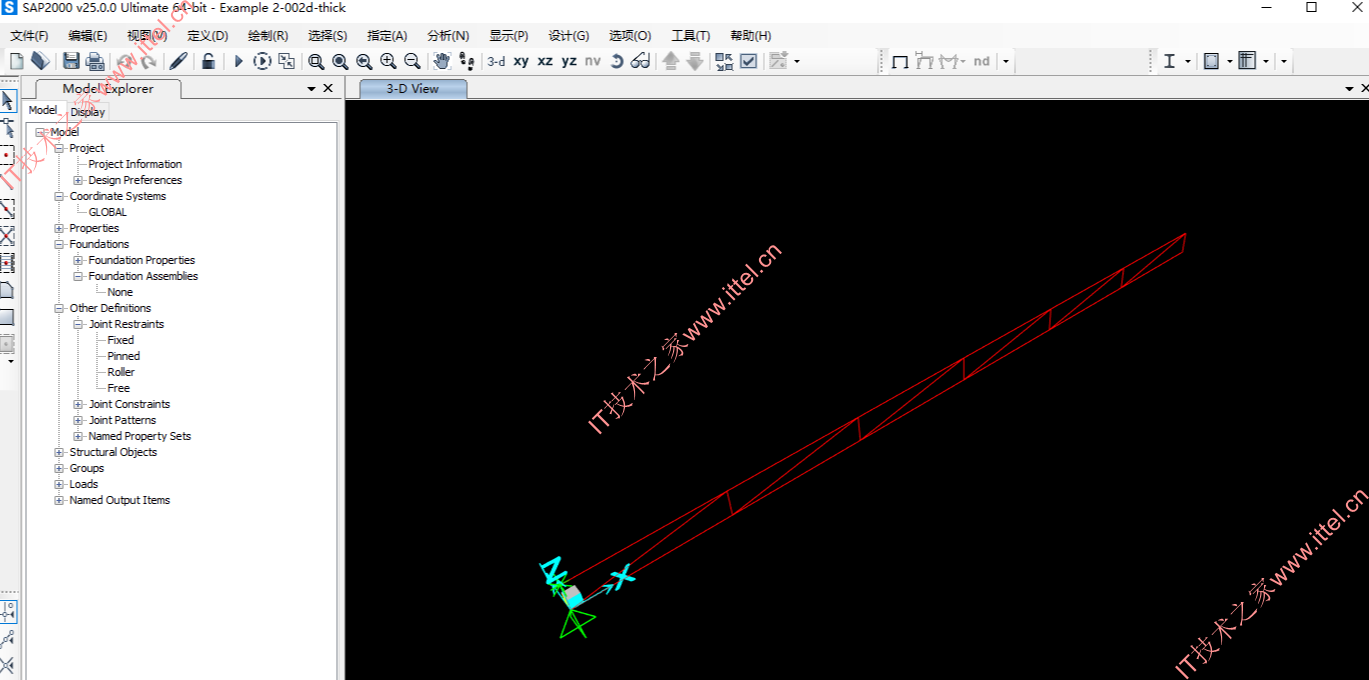Select the Pinned joint restraint
Image resolution: width=1369 pixels, height=680 pixels.
124,356
